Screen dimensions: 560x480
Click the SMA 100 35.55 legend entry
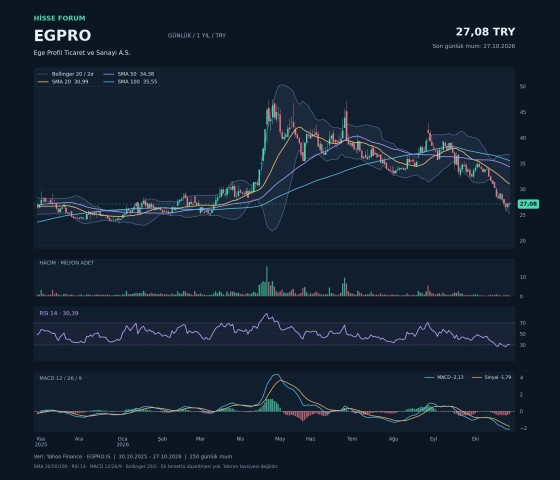point(131,82)
